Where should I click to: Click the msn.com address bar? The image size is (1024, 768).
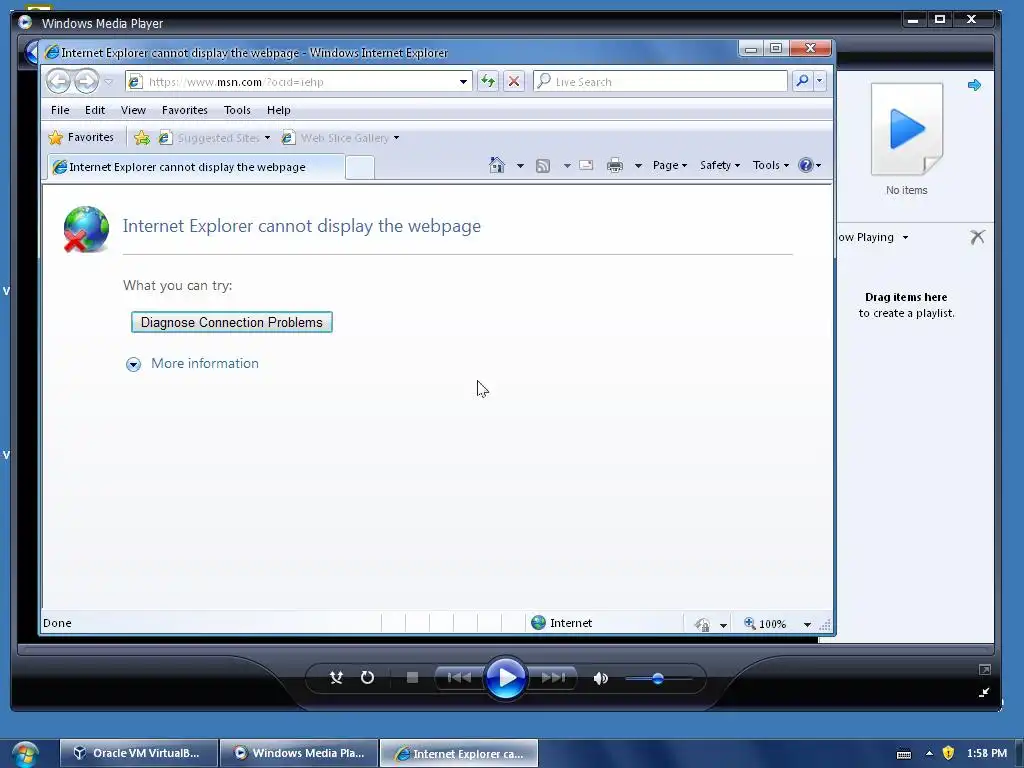pyautogui.click(x=298, y=82)
